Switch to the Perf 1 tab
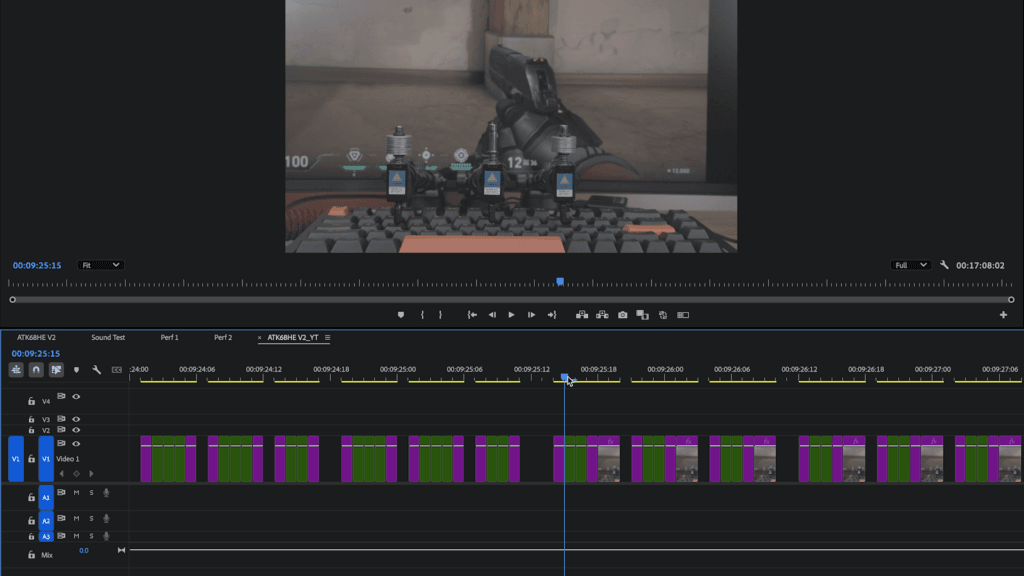Image resolution: width=1024 pixels, height=576 pixels. (170, 338)
